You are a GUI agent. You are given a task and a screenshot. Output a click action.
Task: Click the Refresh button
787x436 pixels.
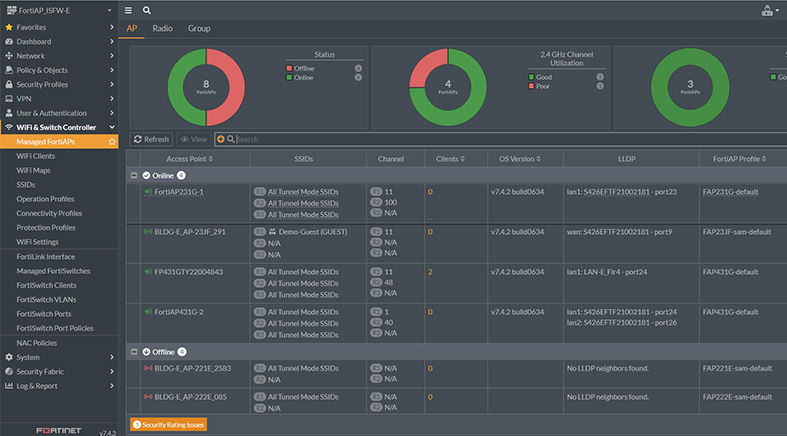click(x=151, y=139)
